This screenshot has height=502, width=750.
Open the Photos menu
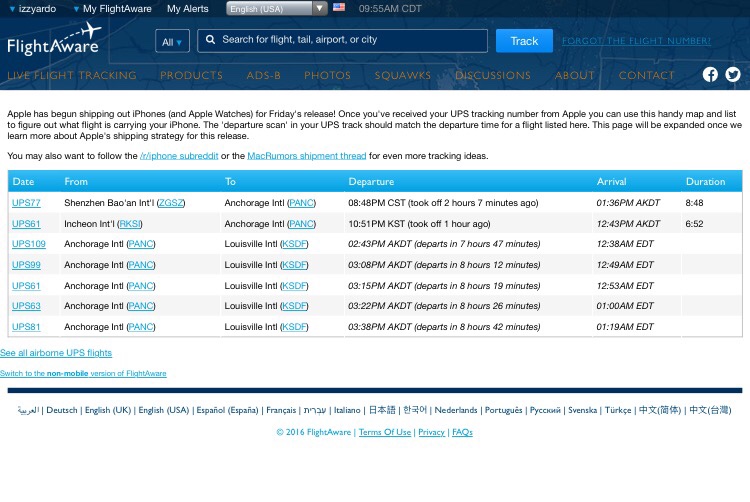(x=328, y=76)
